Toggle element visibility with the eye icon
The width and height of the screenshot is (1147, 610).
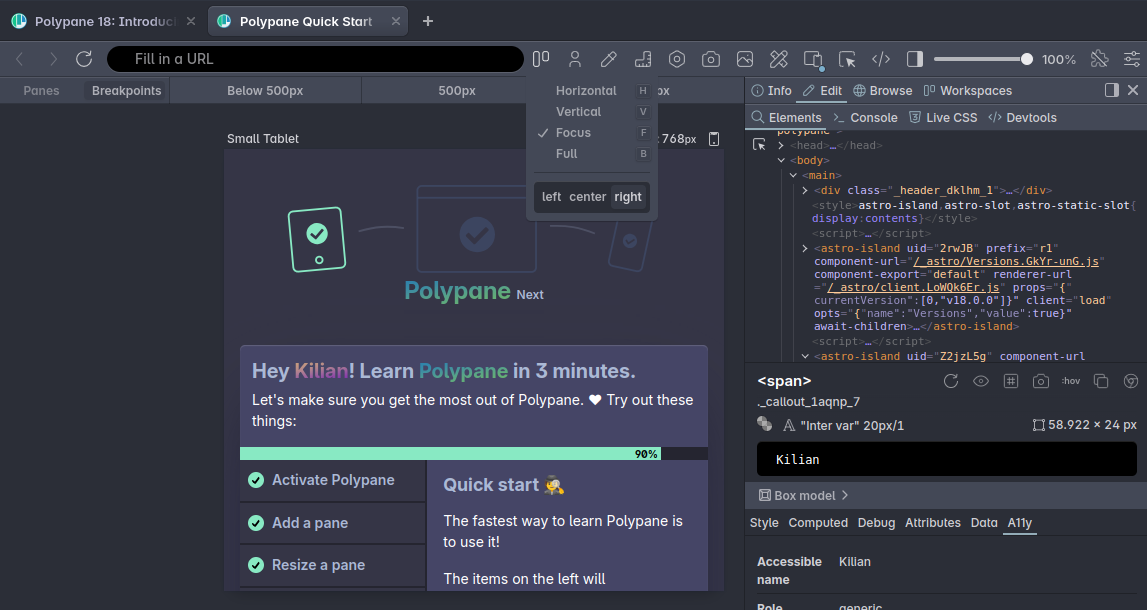coord(981,381)
